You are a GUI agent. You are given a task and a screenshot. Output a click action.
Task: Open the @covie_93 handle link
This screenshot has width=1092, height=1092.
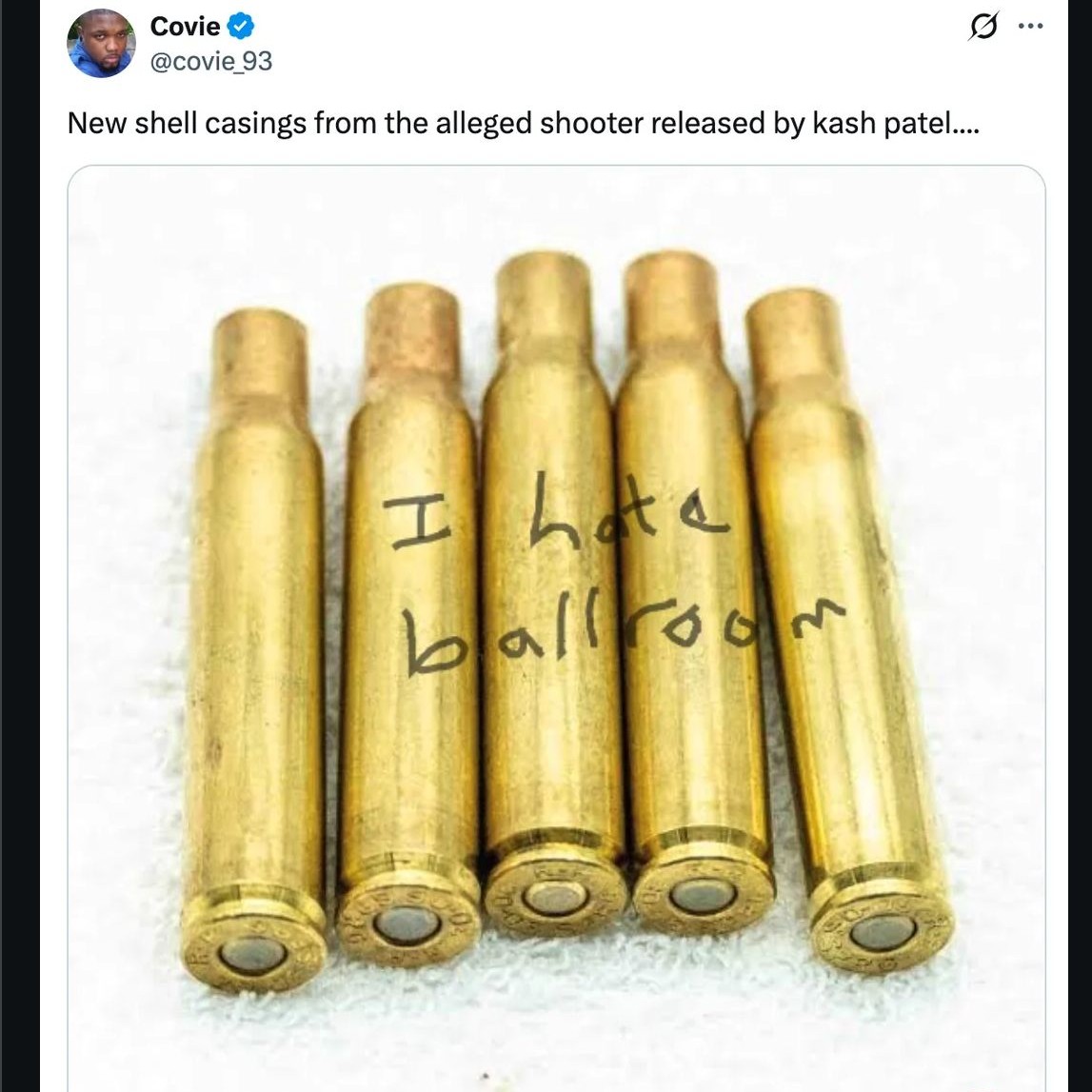pyautogui.click(x=210, y=61)
